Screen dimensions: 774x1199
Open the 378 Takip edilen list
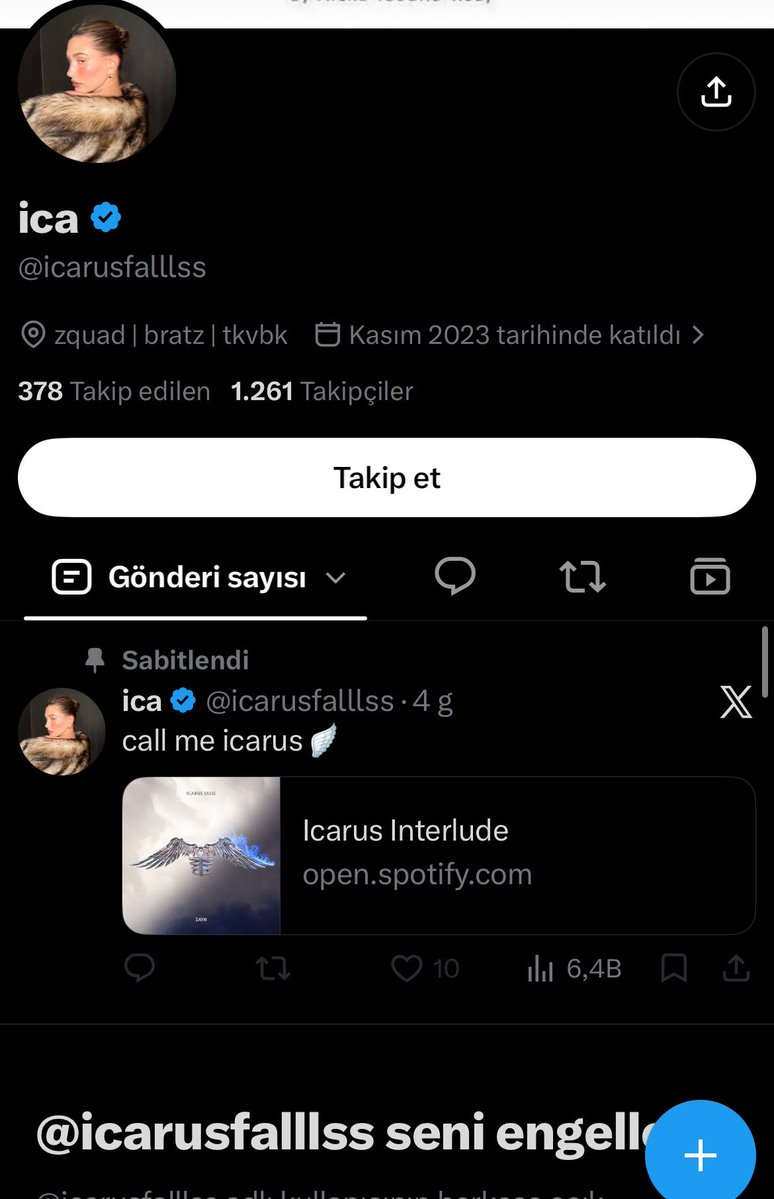114,392
